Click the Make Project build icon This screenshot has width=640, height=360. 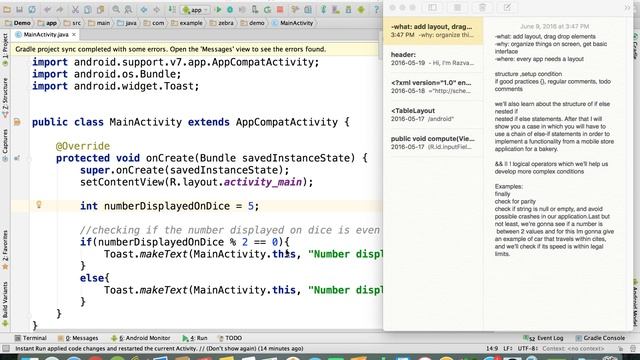[172, 9]
